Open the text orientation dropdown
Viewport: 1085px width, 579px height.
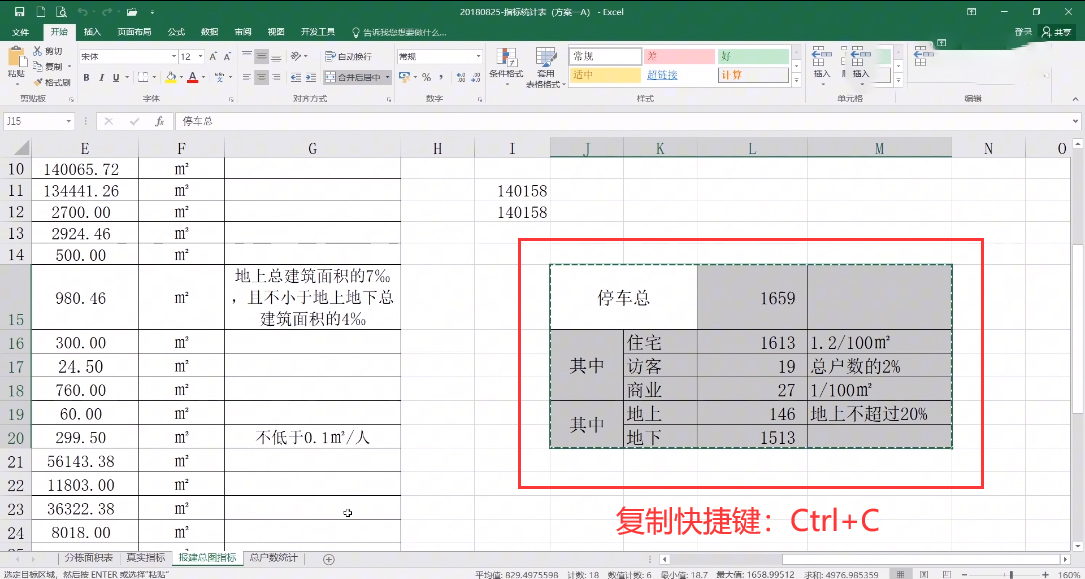click(x=298, y=56)
